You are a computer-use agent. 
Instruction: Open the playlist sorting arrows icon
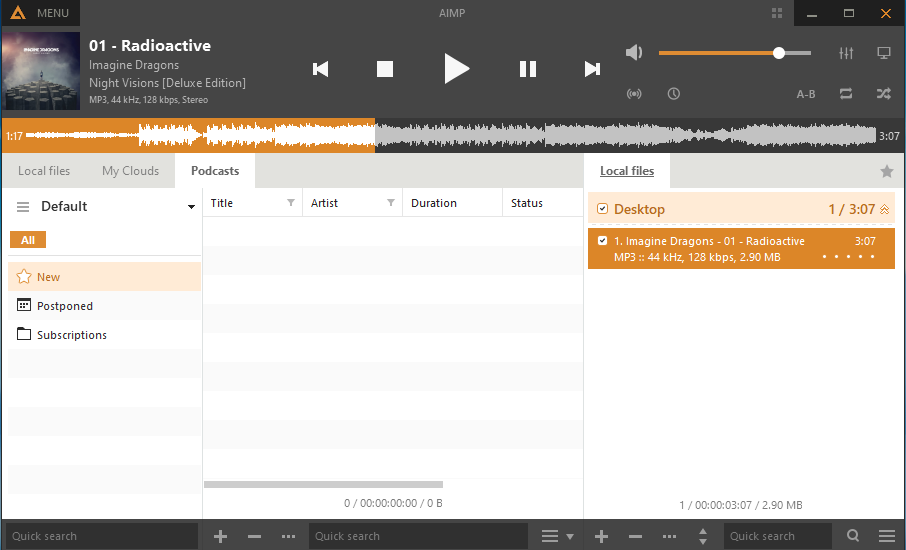click(703, 537)
